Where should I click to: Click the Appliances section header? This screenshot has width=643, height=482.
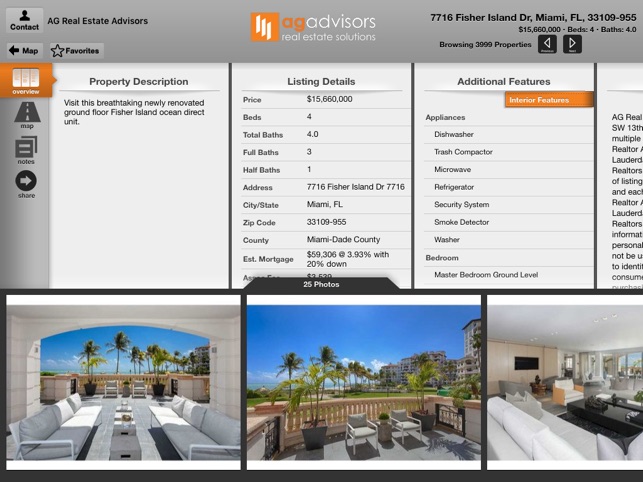445,117
